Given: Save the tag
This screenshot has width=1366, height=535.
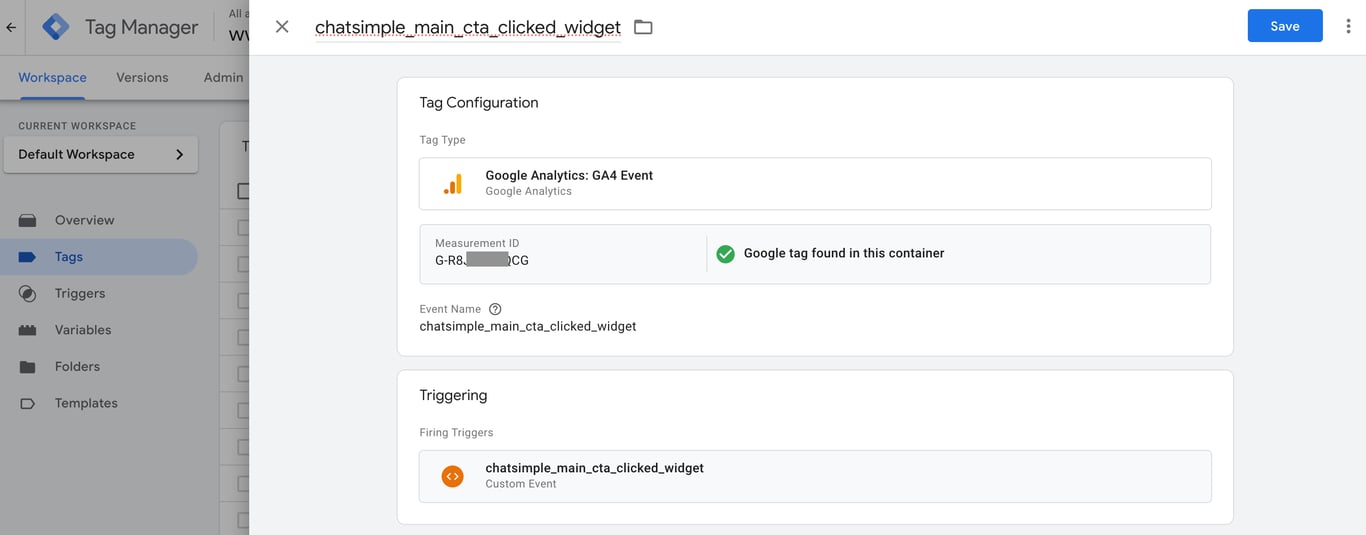Looking at the screenshot, I should (1284, 26).
